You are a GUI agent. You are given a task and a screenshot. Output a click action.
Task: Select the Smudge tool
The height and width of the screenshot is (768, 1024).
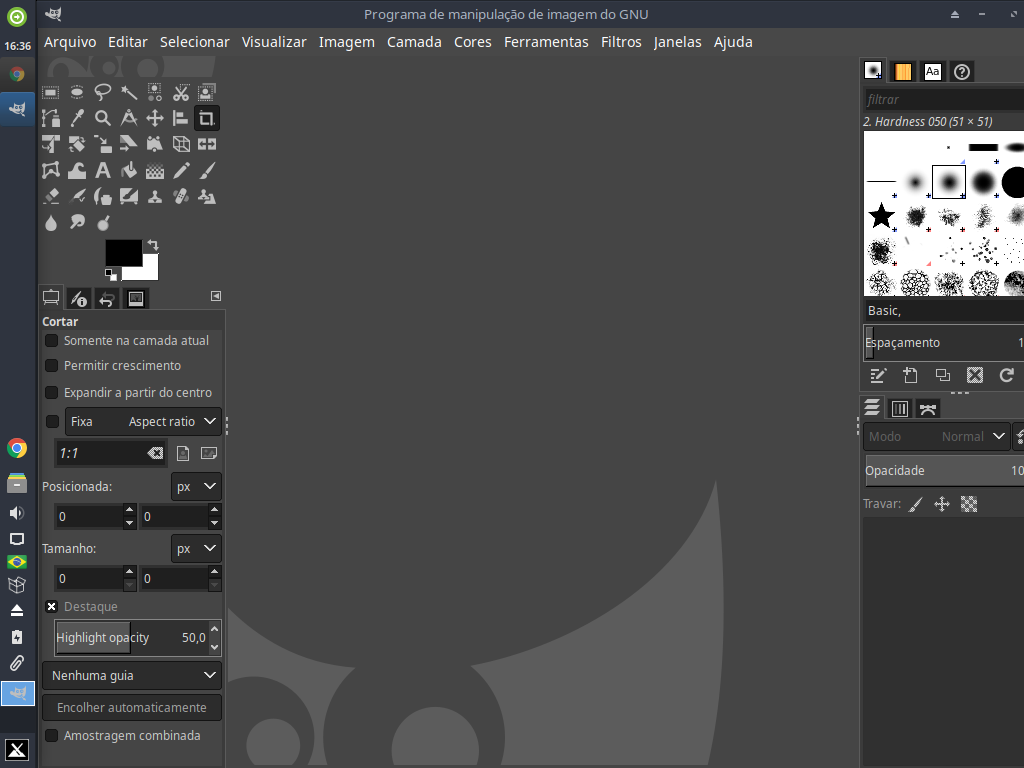tap(76, 223)
